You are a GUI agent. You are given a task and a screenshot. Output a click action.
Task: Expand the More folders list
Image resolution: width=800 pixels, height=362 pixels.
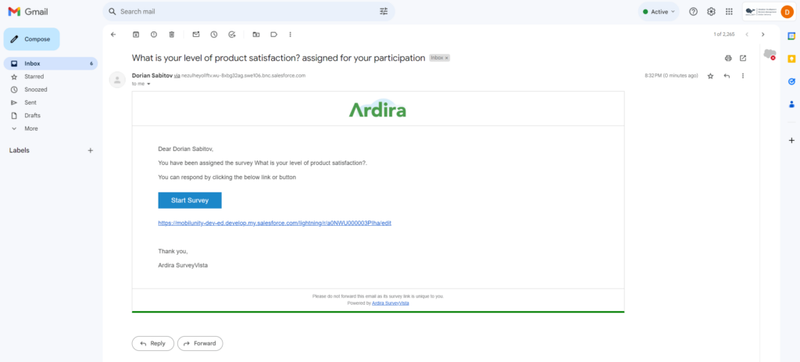click(x=31, y=128)
